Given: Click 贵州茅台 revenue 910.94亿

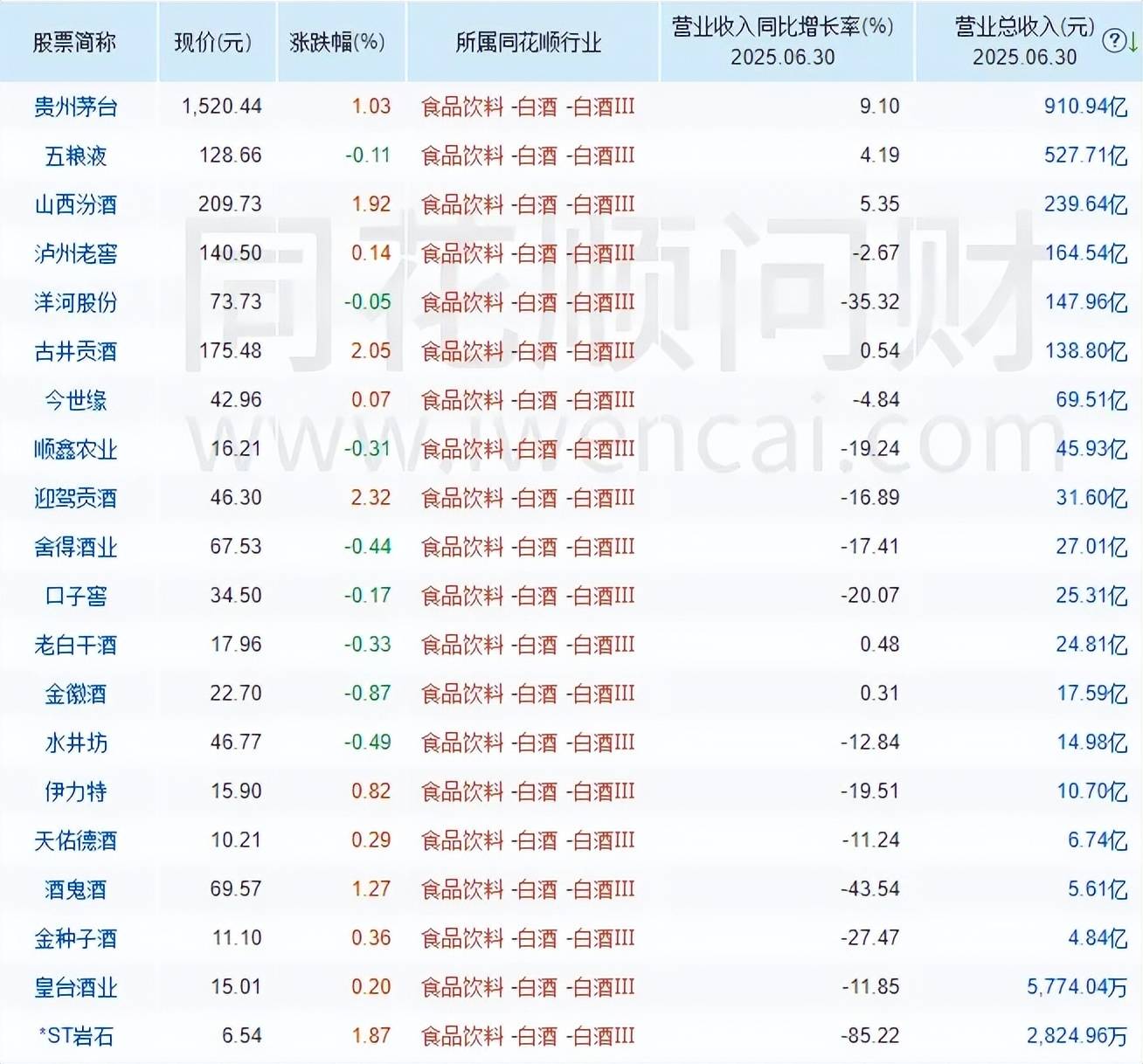Looking at the screenshot, I should point(1085,107).
